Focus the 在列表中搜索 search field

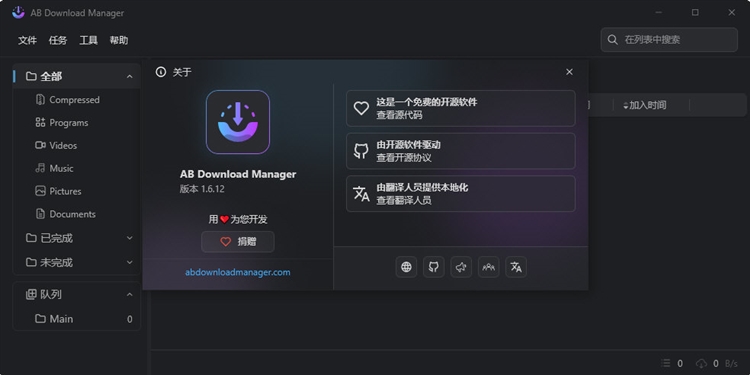(669, 40)
